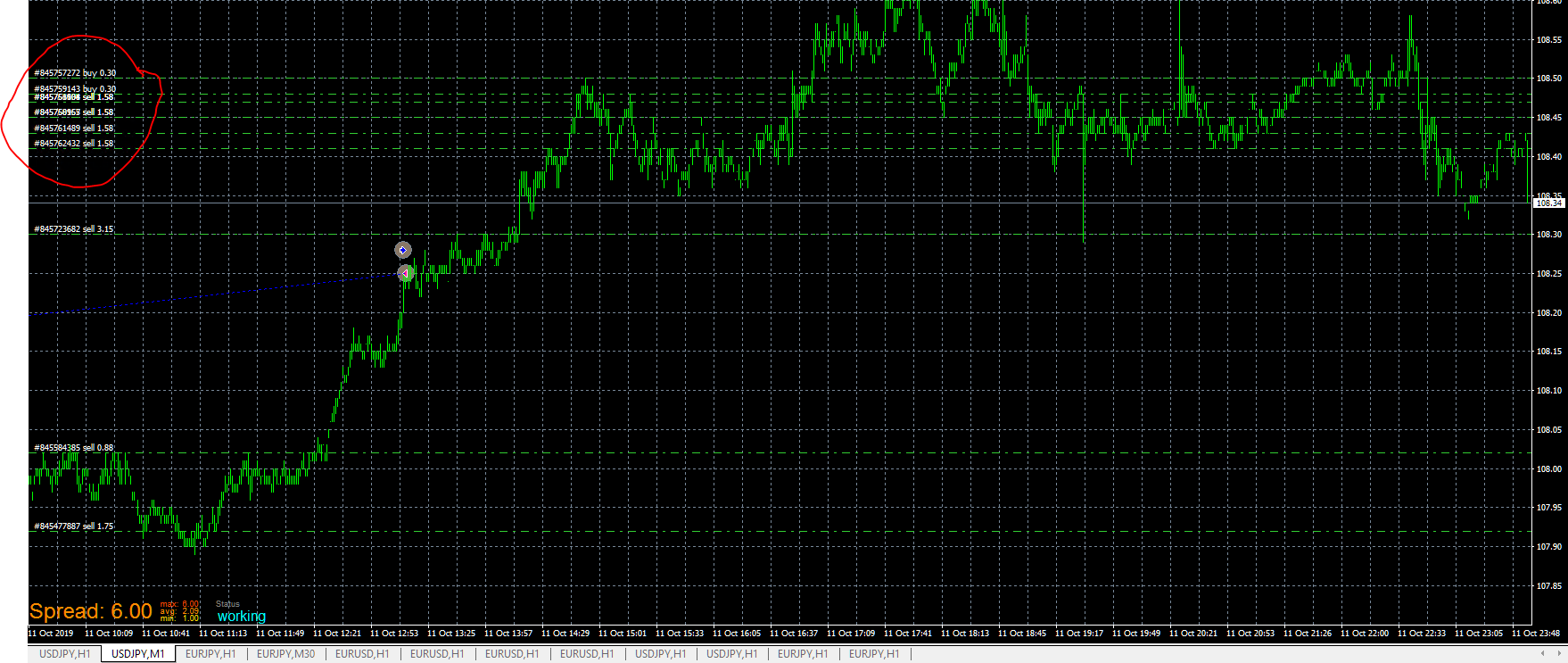Image resolution: width=1568 pixels, height=663 pixels.
Task: Open the EURJPY,H1 tab beside USDJPY,M1
Action: click(210, 654)
